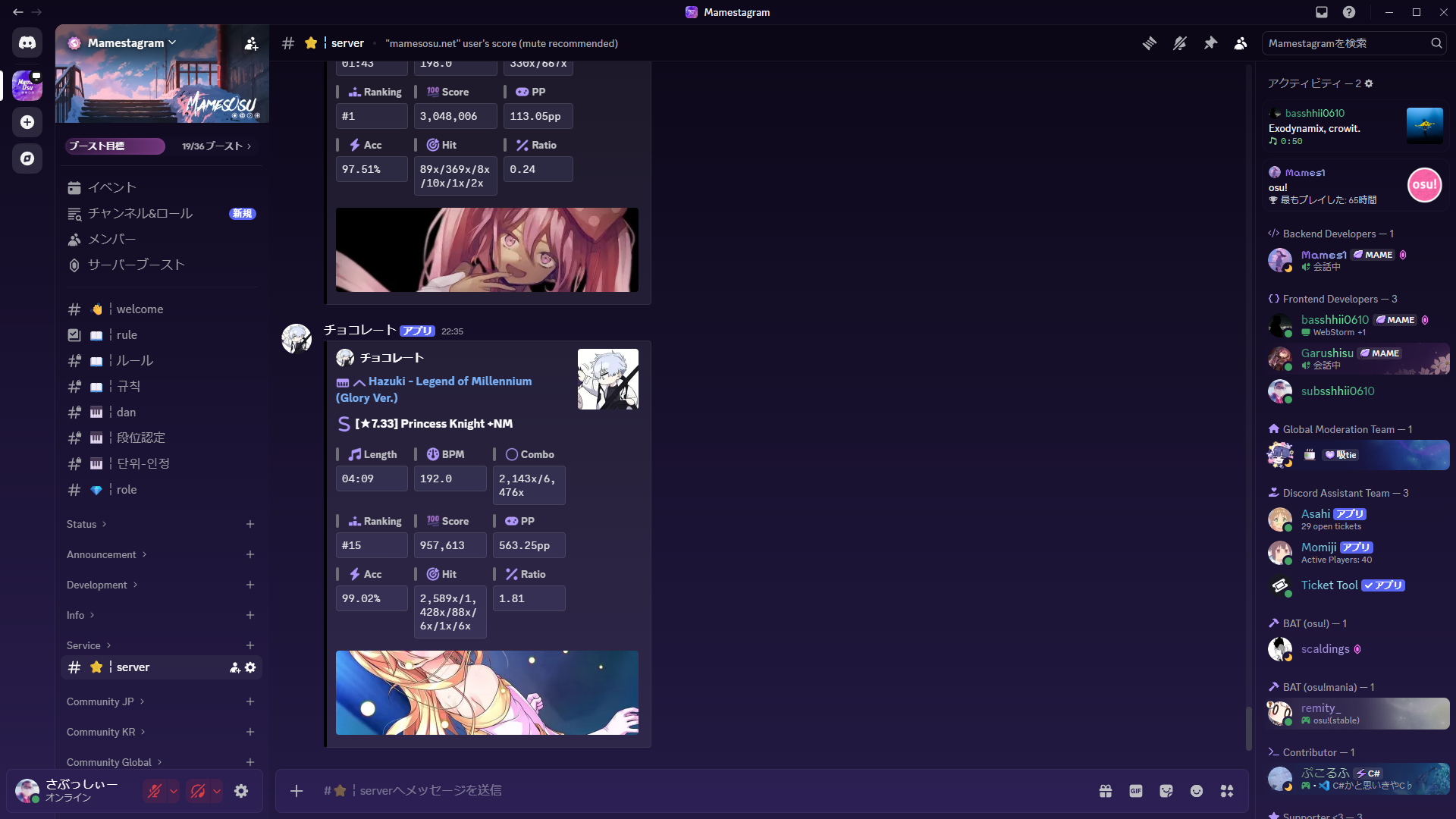Open the sticker picker icon
Screen dimensions: 1456x819
1166,791
